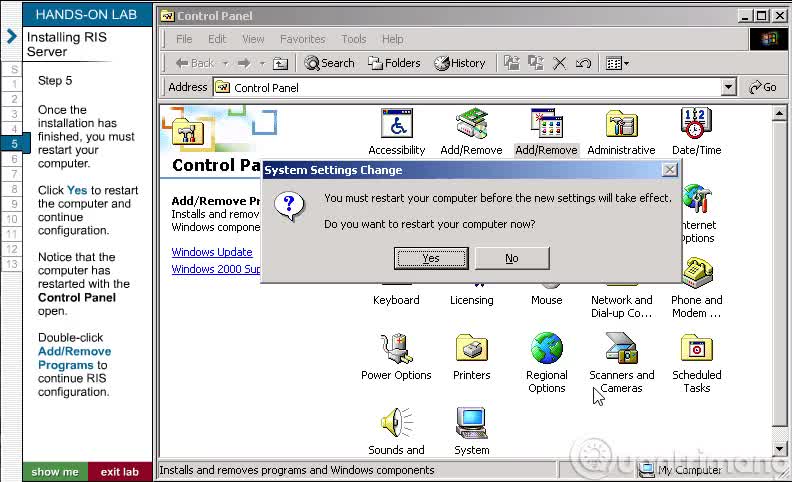Jump to lab step 1
The width and height of the screenshot is (792, 482).
coord(14,84)
